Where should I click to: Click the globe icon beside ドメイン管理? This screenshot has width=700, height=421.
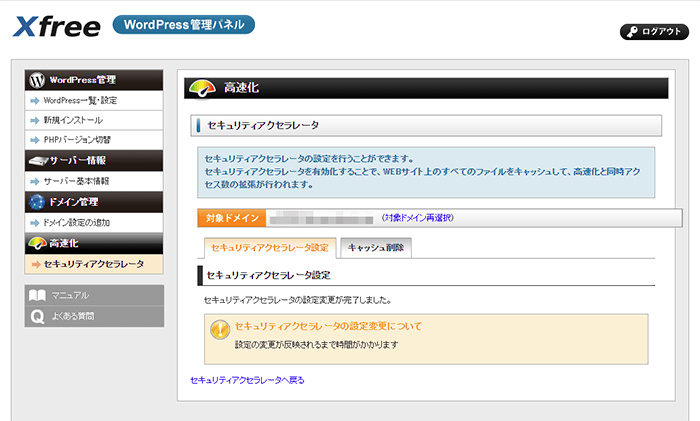pos(37,202)
